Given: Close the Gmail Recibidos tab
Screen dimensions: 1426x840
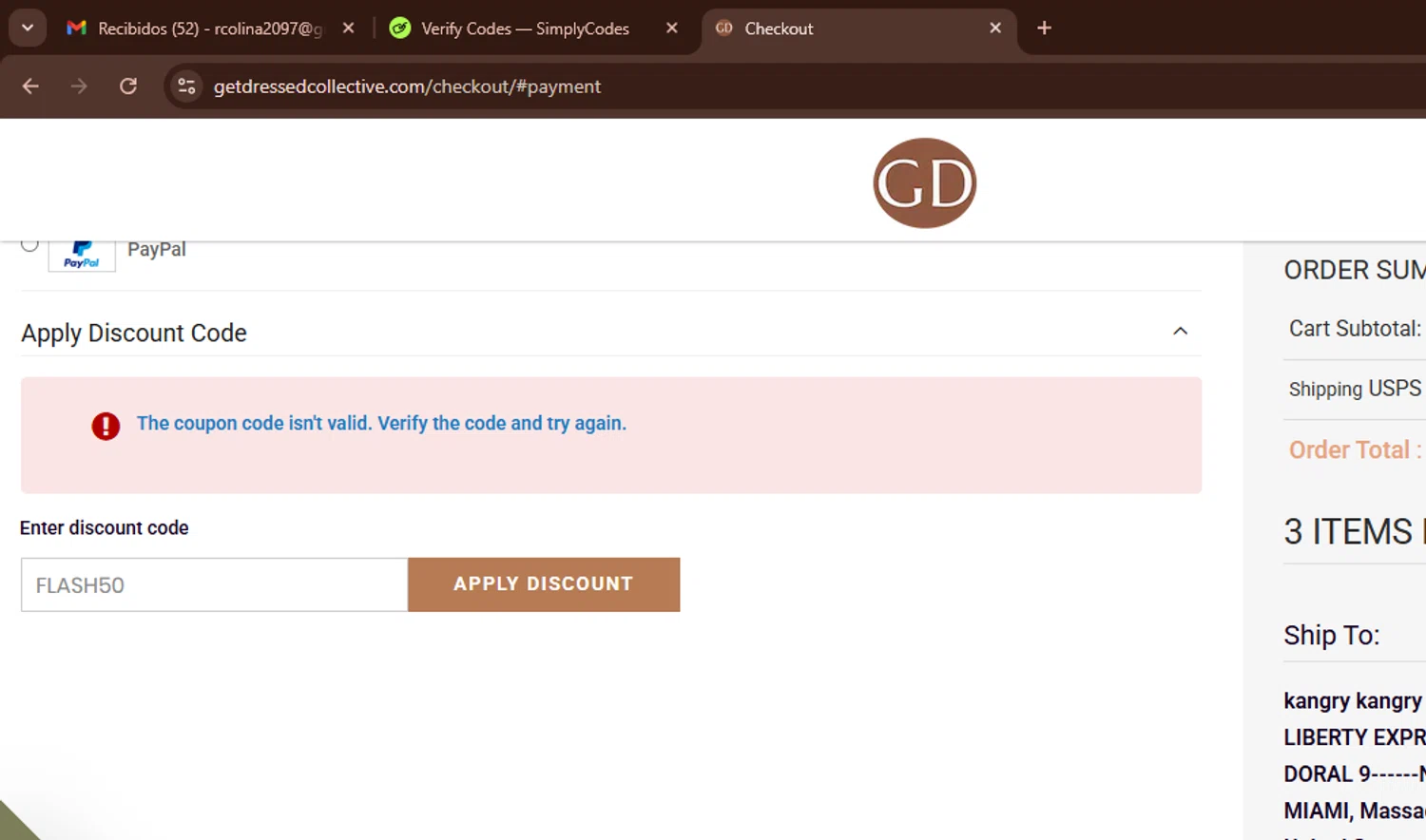Looking at the screenshot, I should point(349,29).
